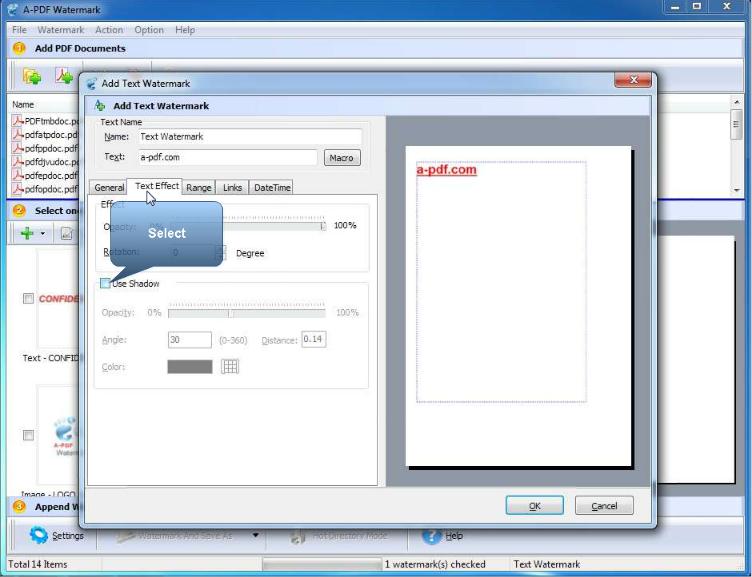This screenshot has width=752, height=577.
Task: Open the Watermark And Save As dropdown arrow
Action: coord(256,535)
